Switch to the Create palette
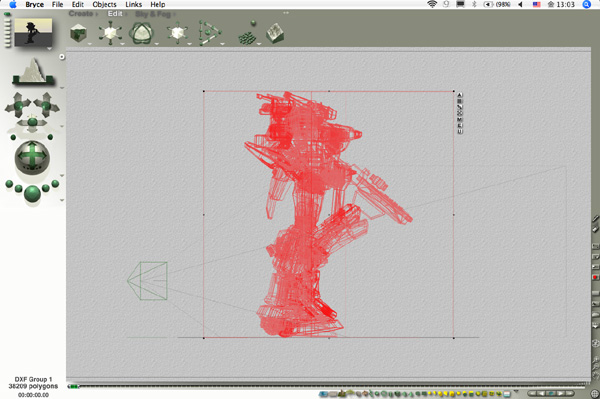Viewport: 600px width, 399px height. (81, 14)
